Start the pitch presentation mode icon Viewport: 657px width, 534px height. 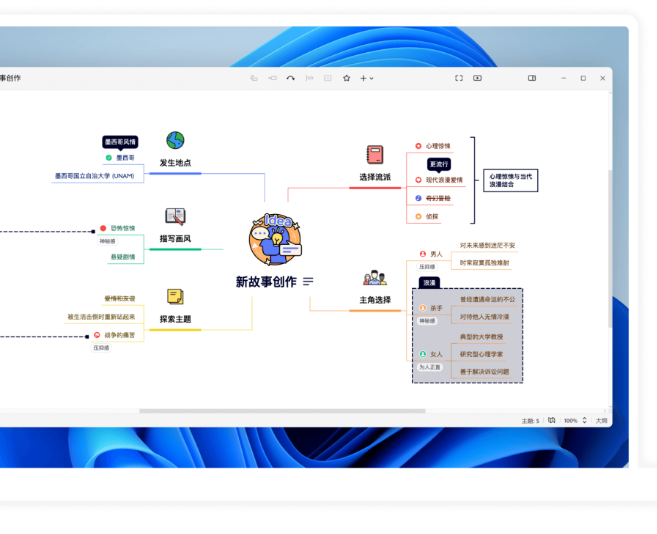[477, 78]
